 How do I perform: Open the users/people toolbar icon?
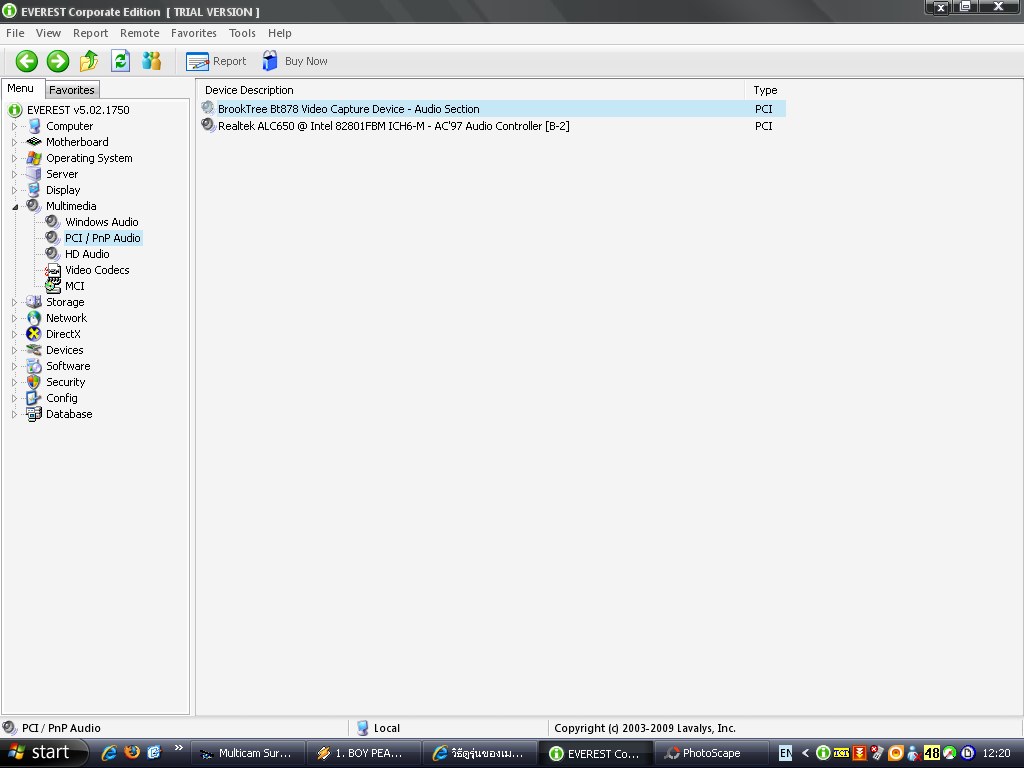point(152,61)
